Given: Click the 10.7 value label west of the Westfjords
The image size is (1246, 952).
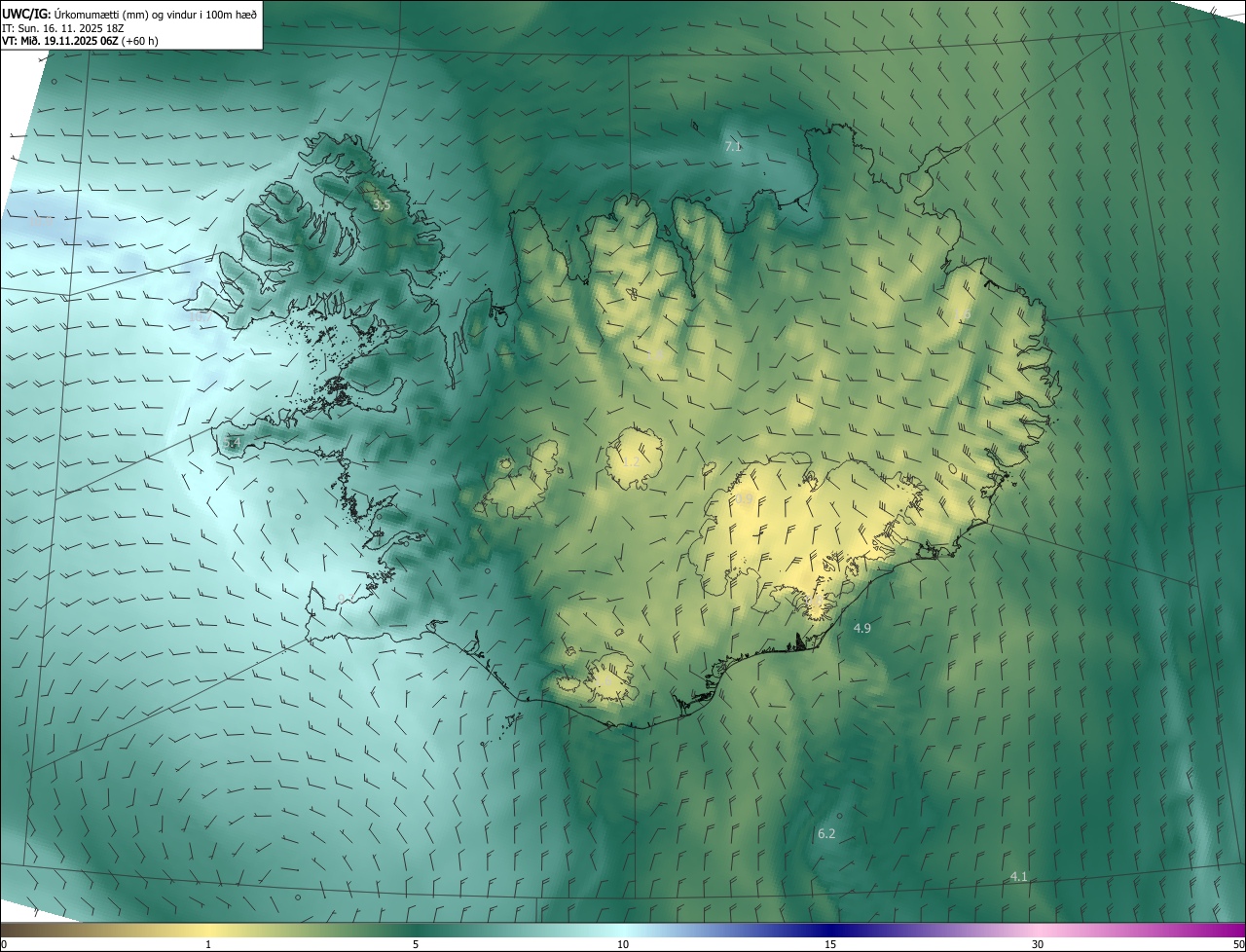Looking at the screenshot, I should coord(200,315).
